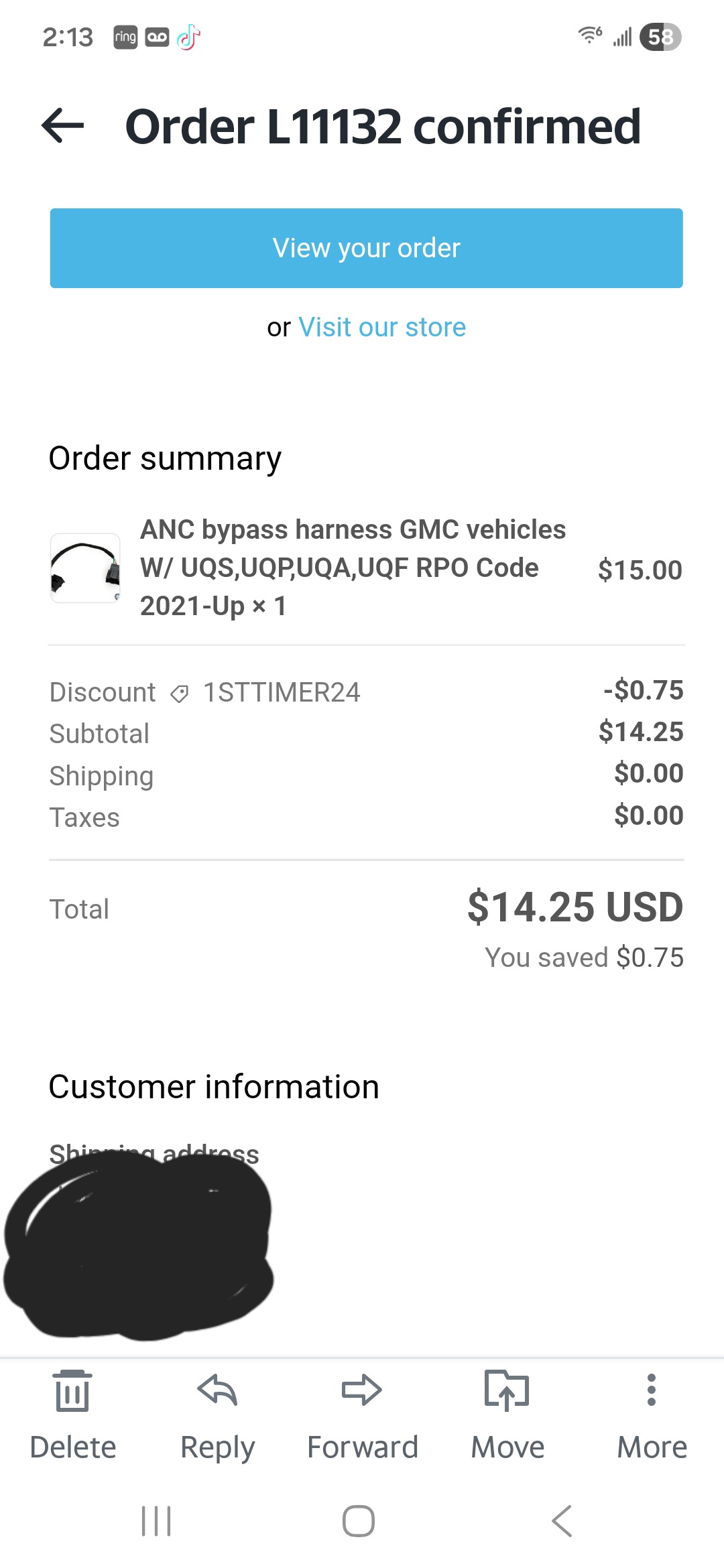Tap the Ring notification icon

pos(125,37)
